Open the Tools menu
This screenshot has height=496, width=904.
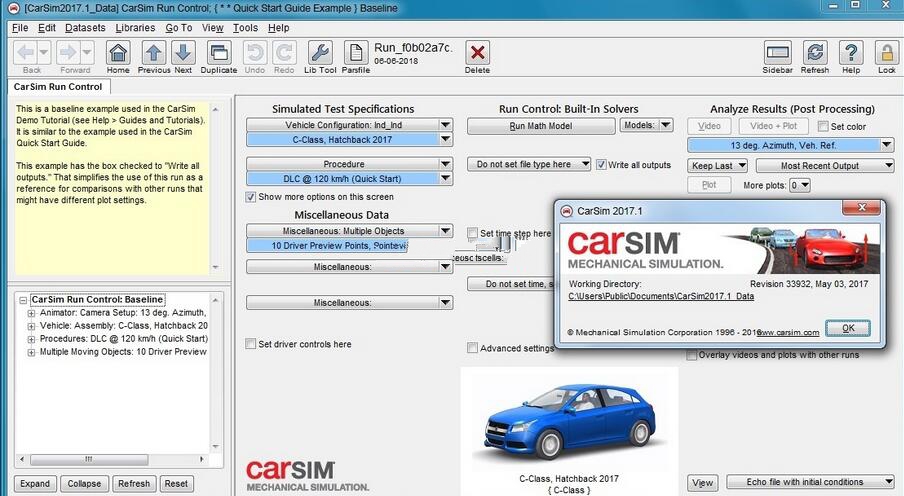pos(245,28)
